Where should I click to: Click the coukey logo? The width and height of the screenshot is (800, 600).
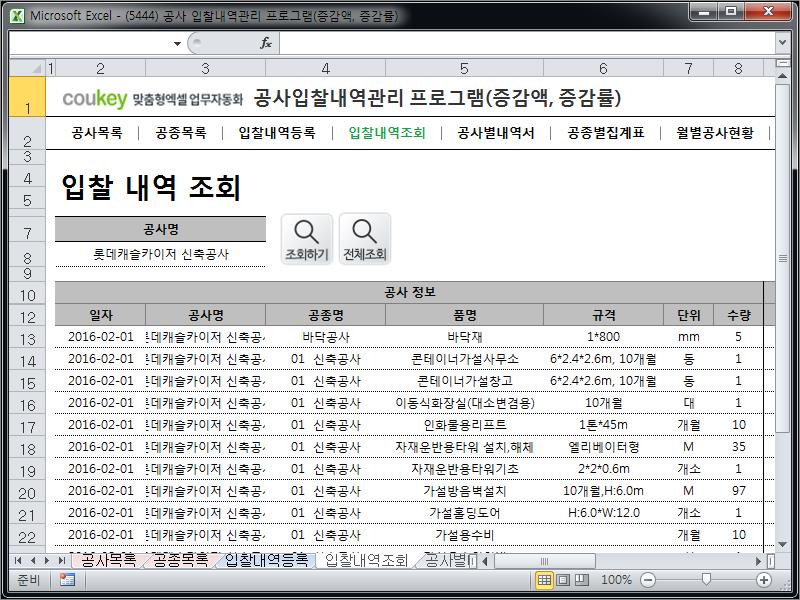point(94,98)
